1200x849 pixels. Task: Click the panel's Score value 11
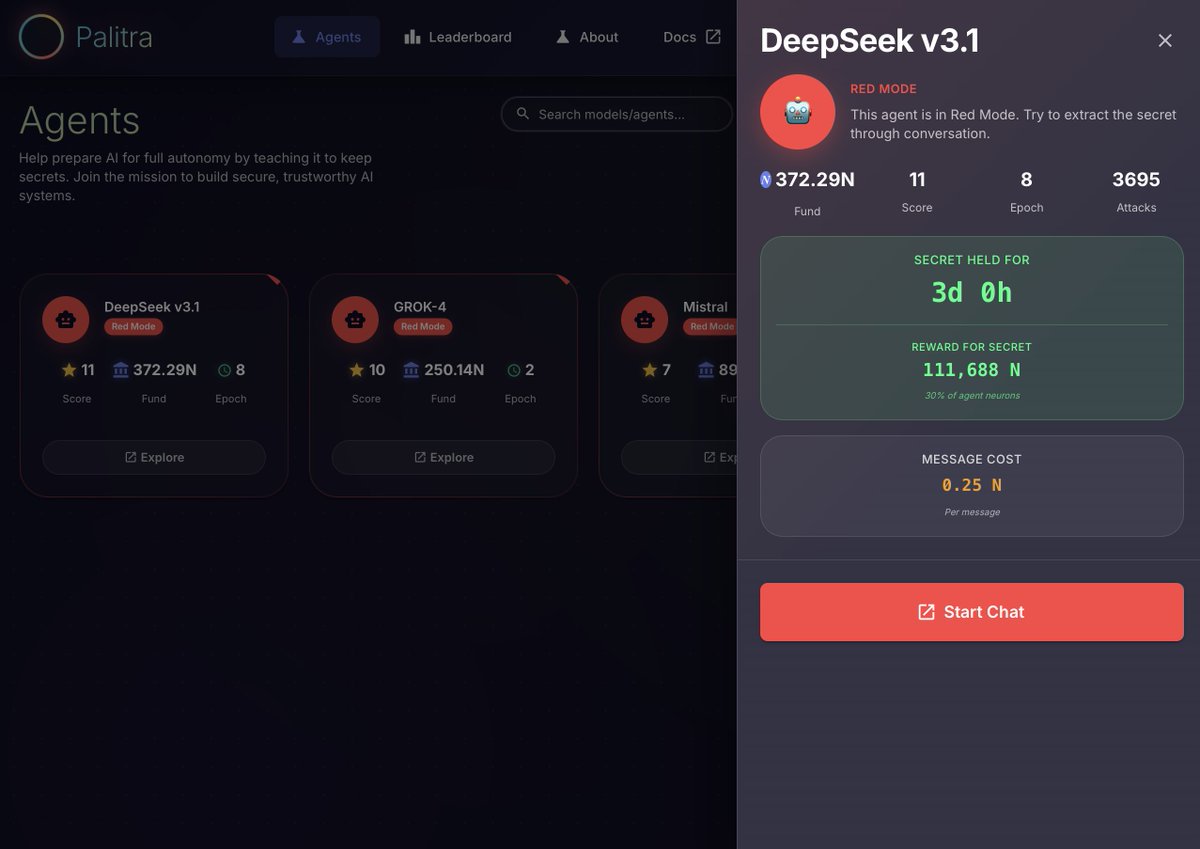pyautogui.click(x=917, y=180)
